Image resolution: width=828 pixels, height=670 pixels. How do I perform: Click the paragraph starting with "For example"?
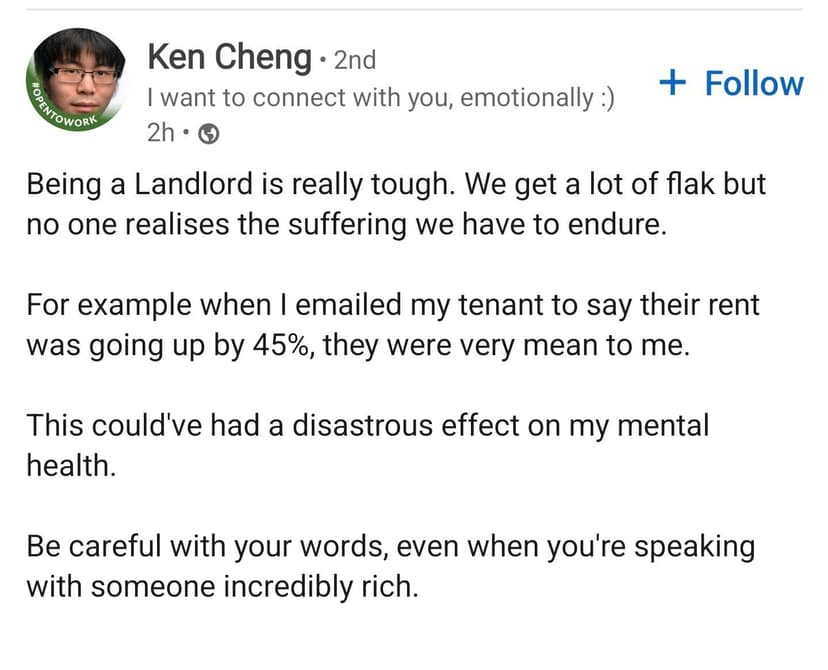pos(392,322)
